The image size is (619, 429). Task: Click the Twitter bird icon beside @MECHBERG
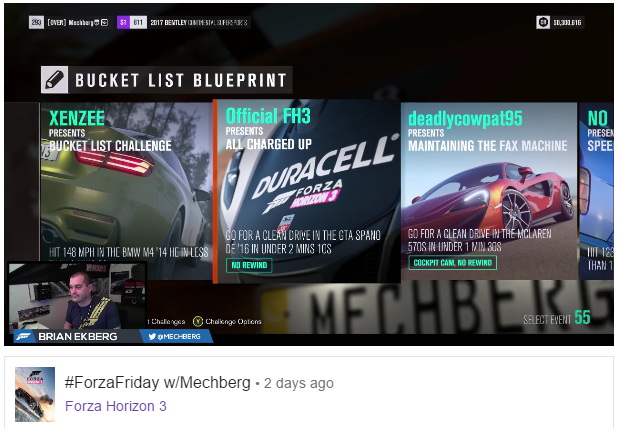(x=152, y=337)
